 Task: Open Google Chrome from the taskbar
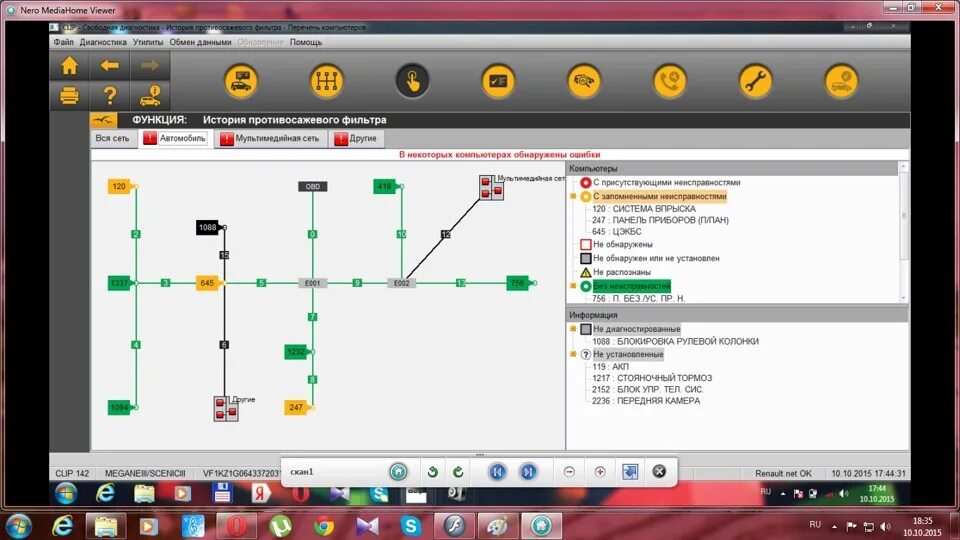[x=324, y=526]
